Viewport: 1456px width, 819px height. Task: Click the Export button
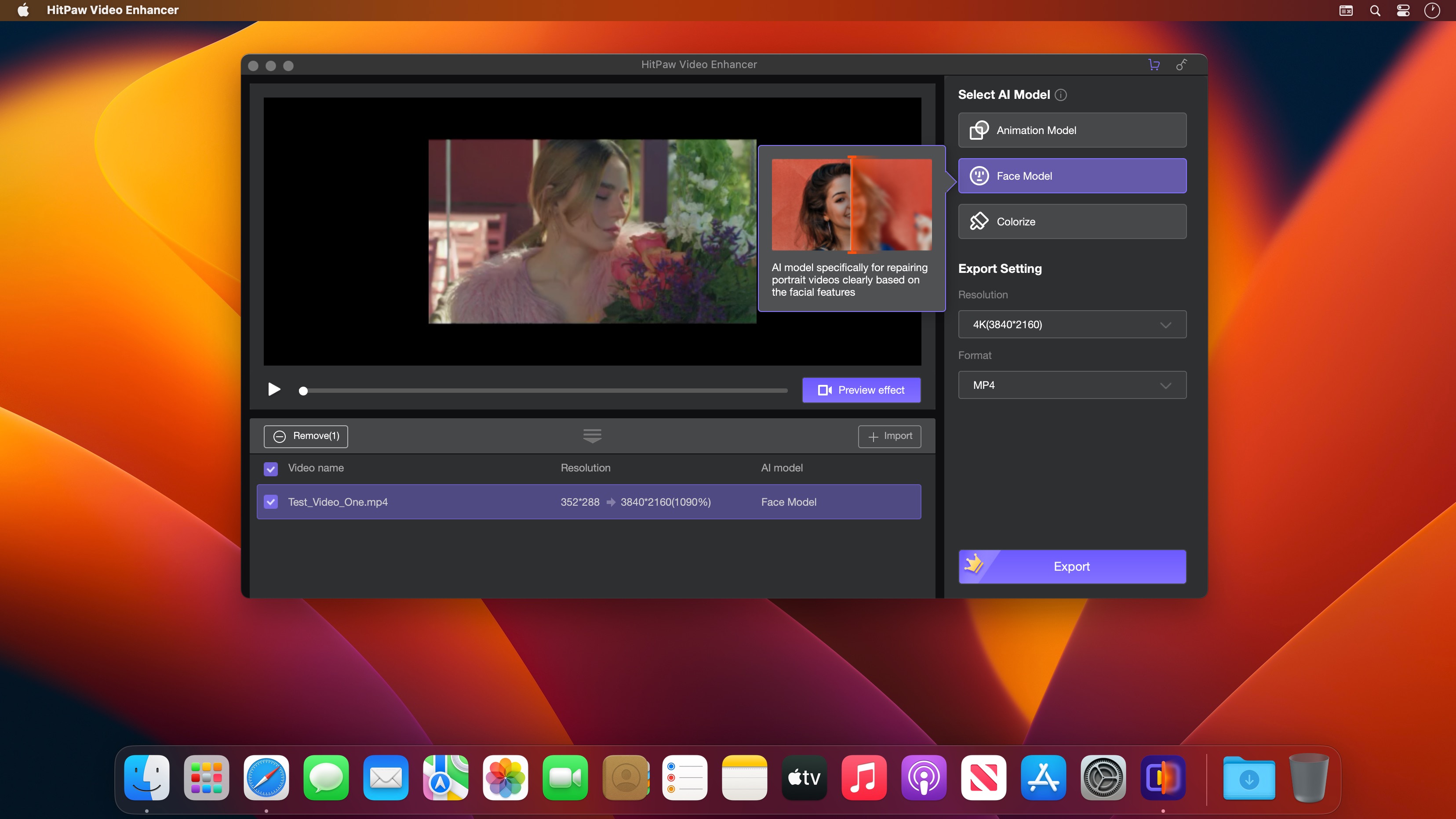1072,566
